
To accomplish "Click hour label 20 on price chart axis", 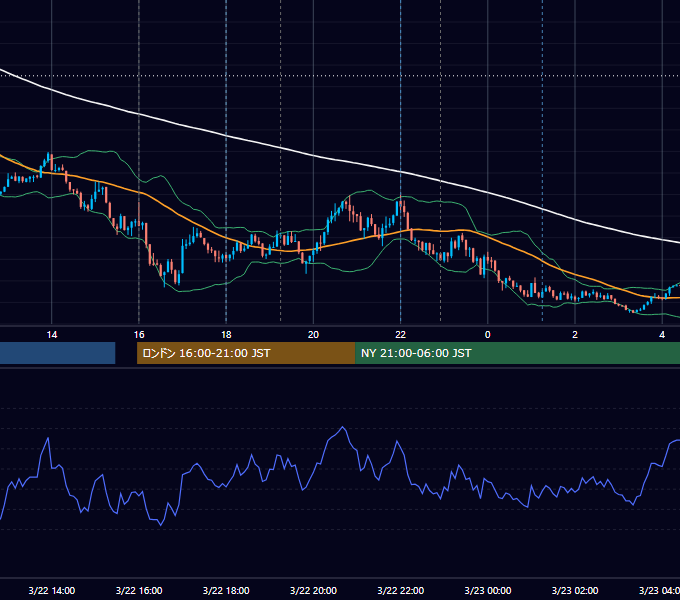I will click(x=313, y=335).
